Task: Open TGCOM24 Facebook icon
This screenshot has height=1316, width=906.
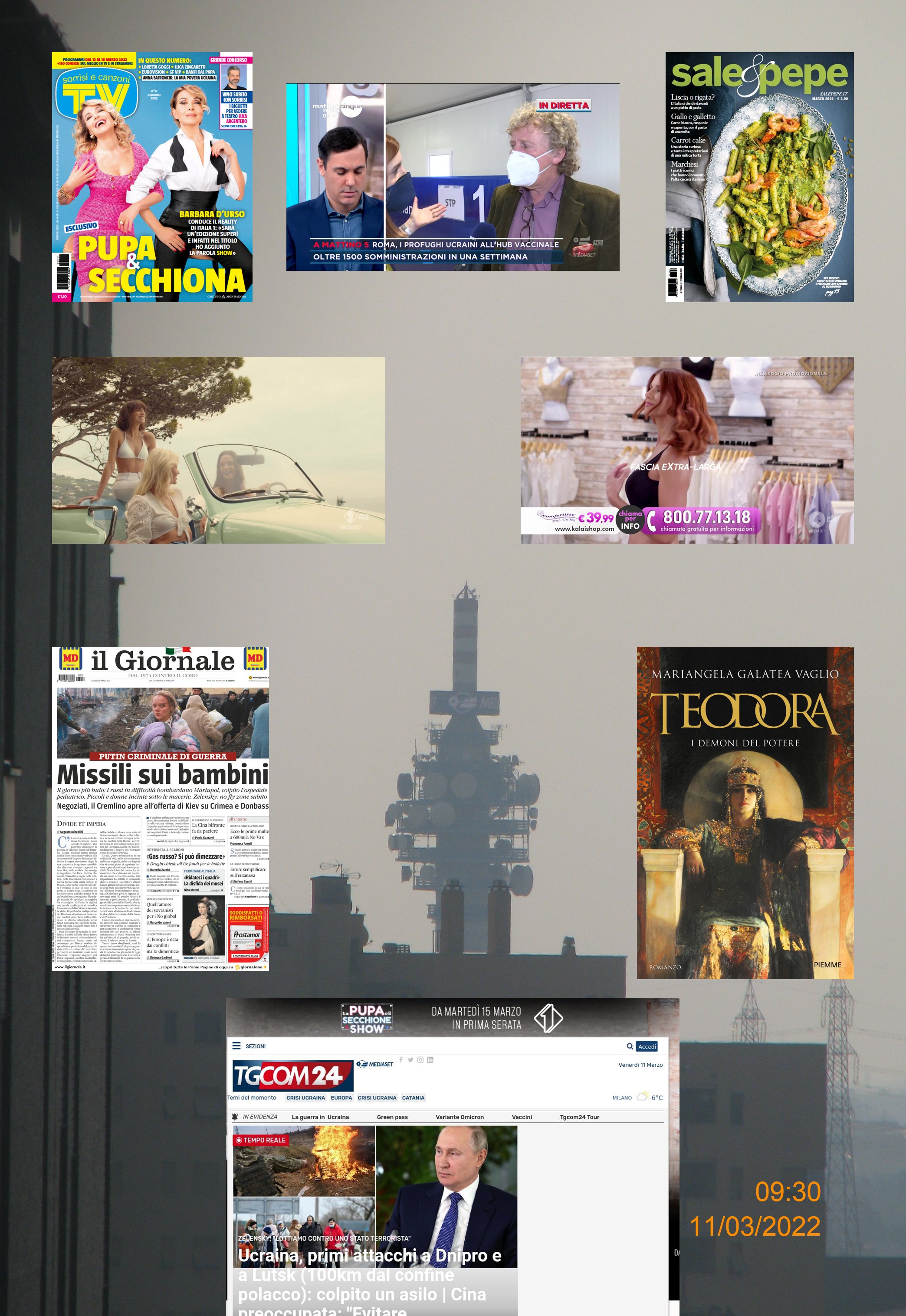Action: [401, 1060]
